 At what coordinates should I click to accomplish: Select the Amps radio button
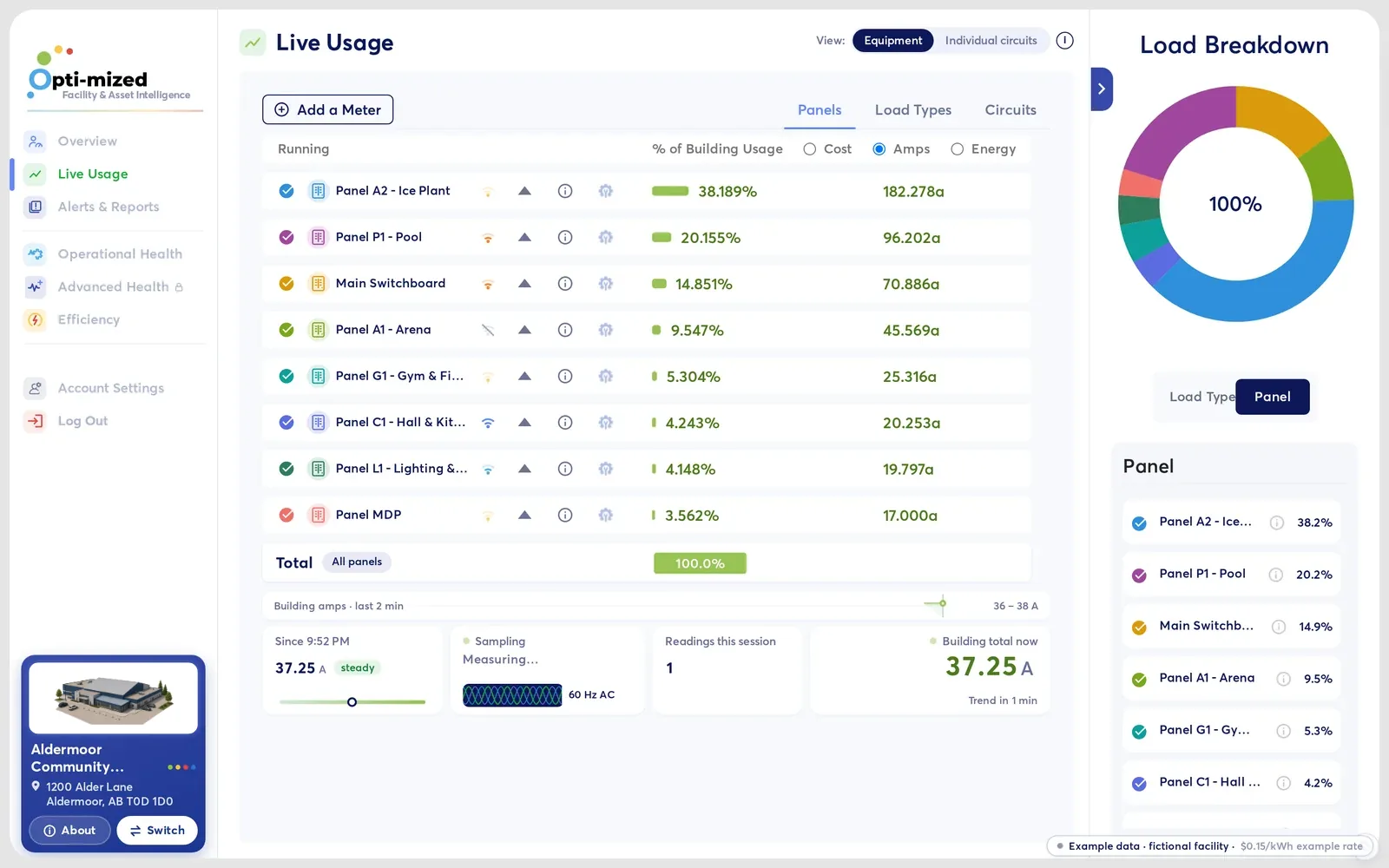coord(879,149)
